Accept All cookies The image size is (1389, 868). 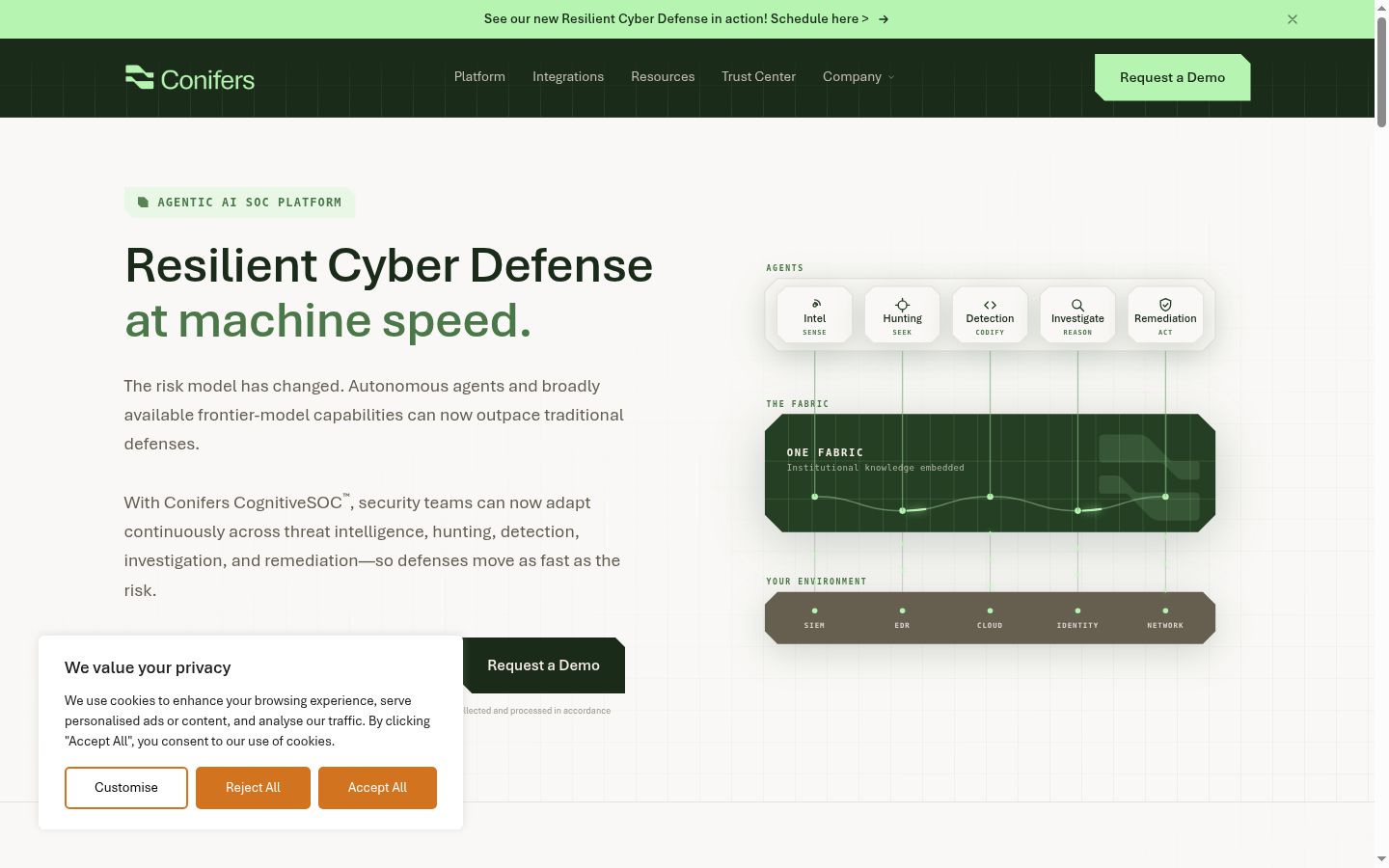click(377, 788)
